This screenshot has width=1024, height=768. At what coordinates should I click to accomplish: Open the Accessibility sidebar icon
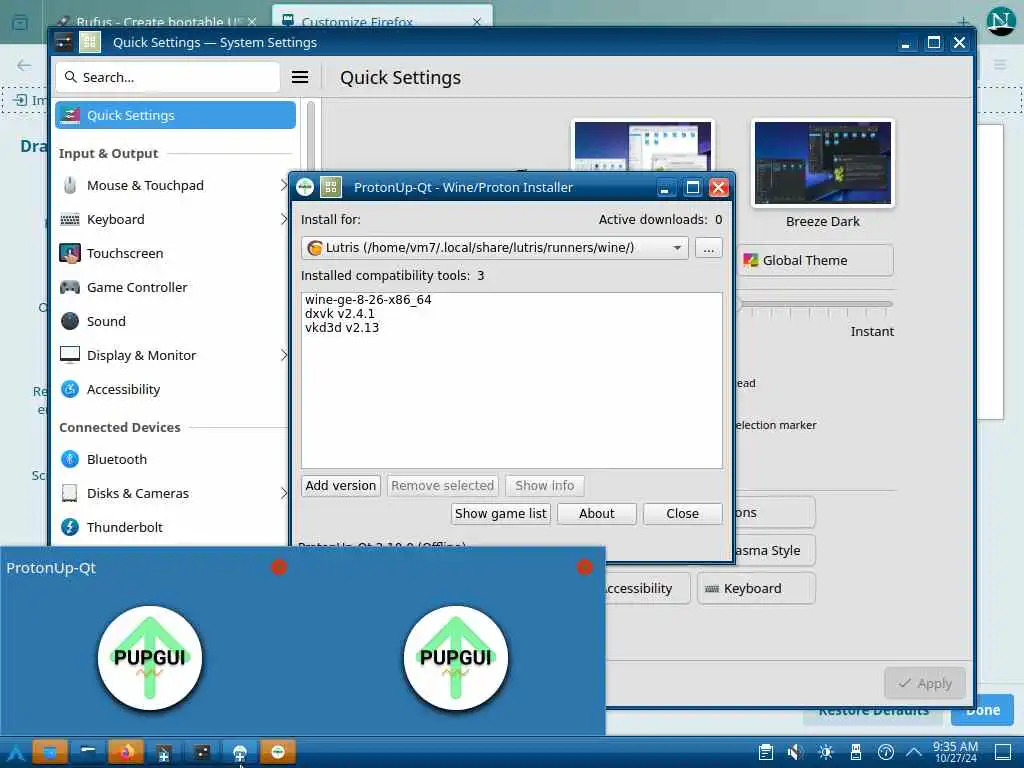pyautogui.click(x=70, y=389)
